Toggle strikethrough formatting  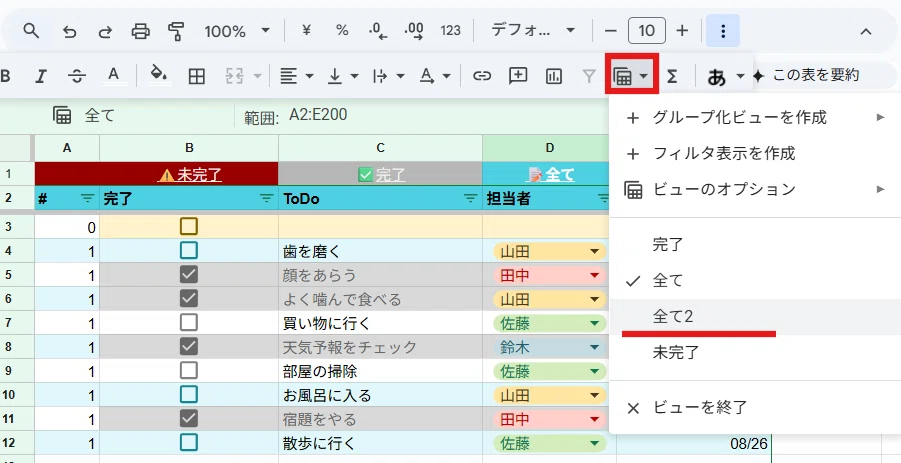[x=76, y=76]
